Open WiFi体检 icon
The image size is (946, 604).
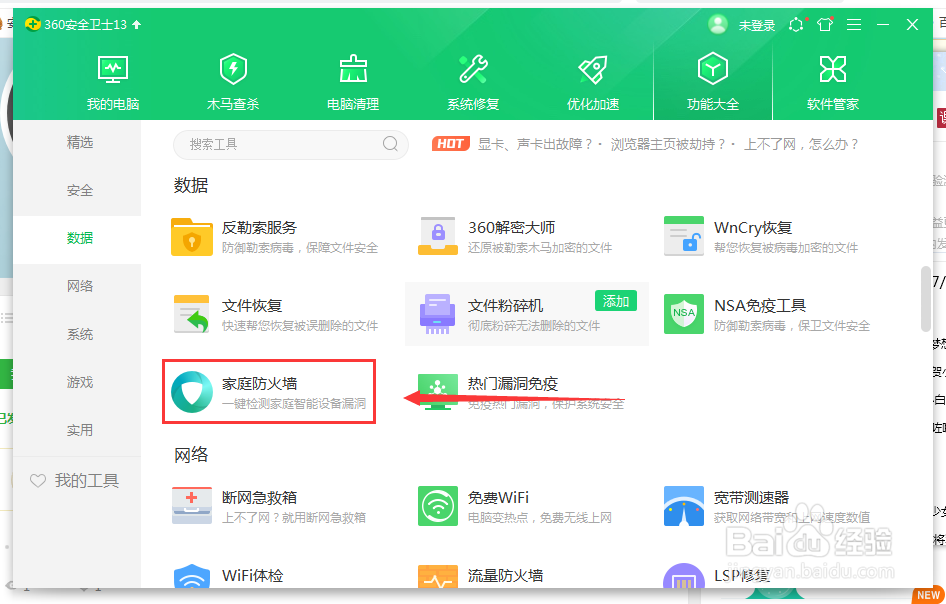pos(192,577)
